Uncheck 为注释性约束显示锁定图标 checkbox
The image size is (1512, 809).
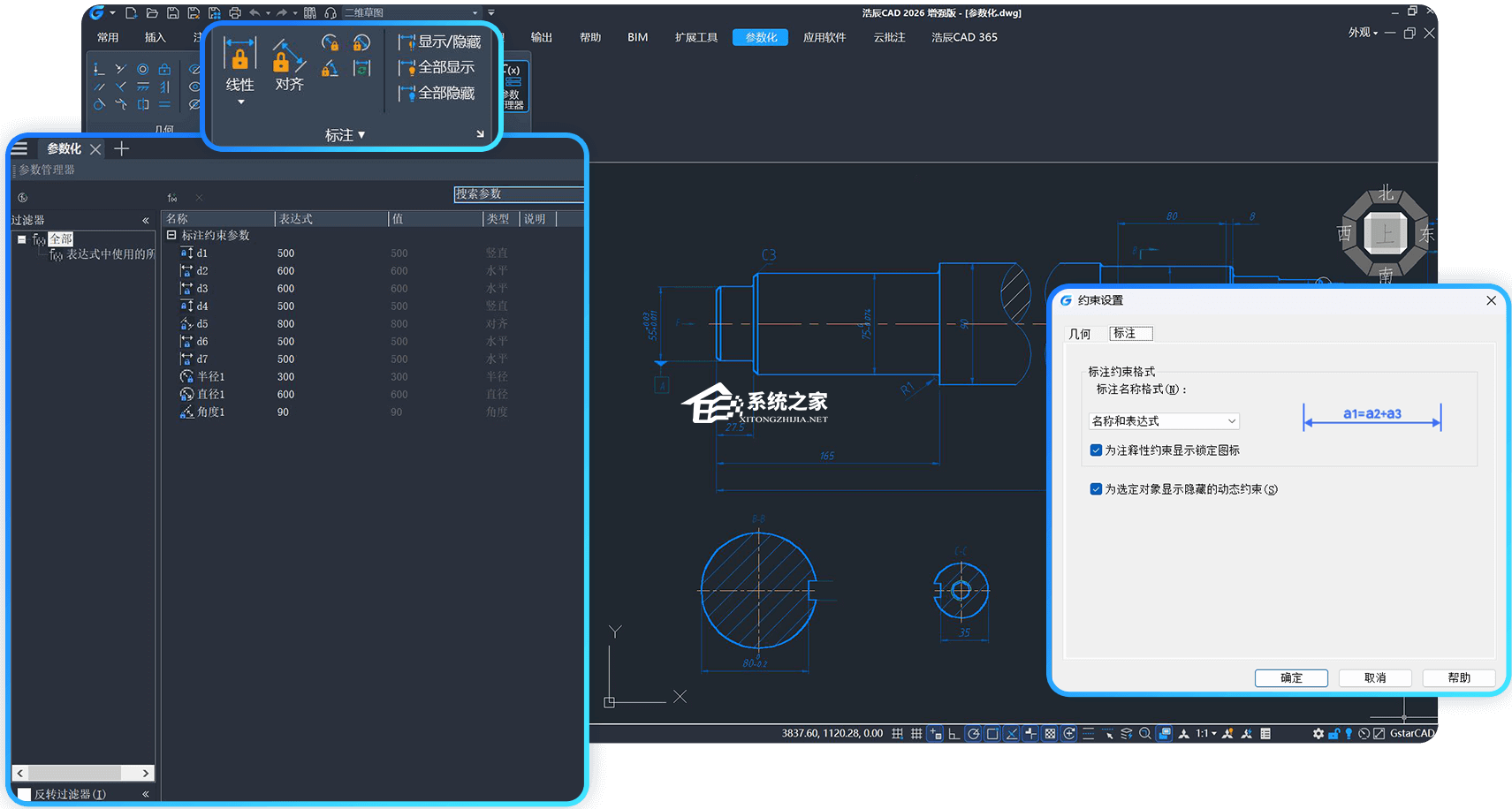tap(1096, 450)
